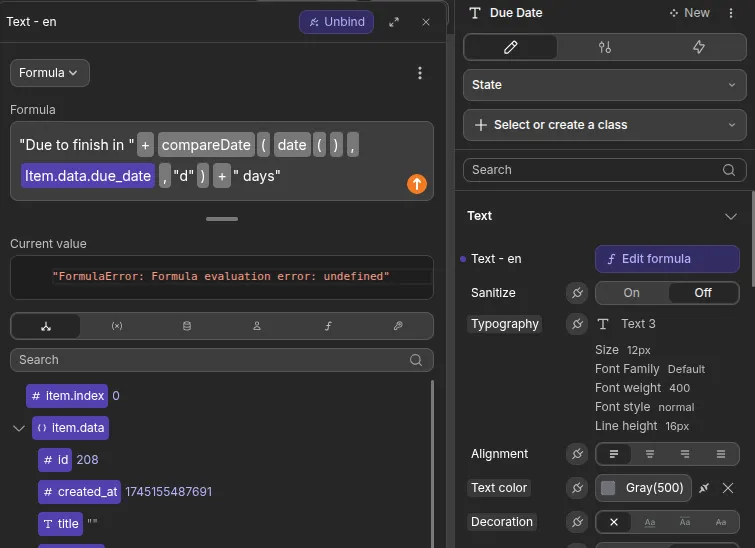This screenshot has height=548, width=755.
Task: Switch to the collections database tab
Action: point(187,326)
